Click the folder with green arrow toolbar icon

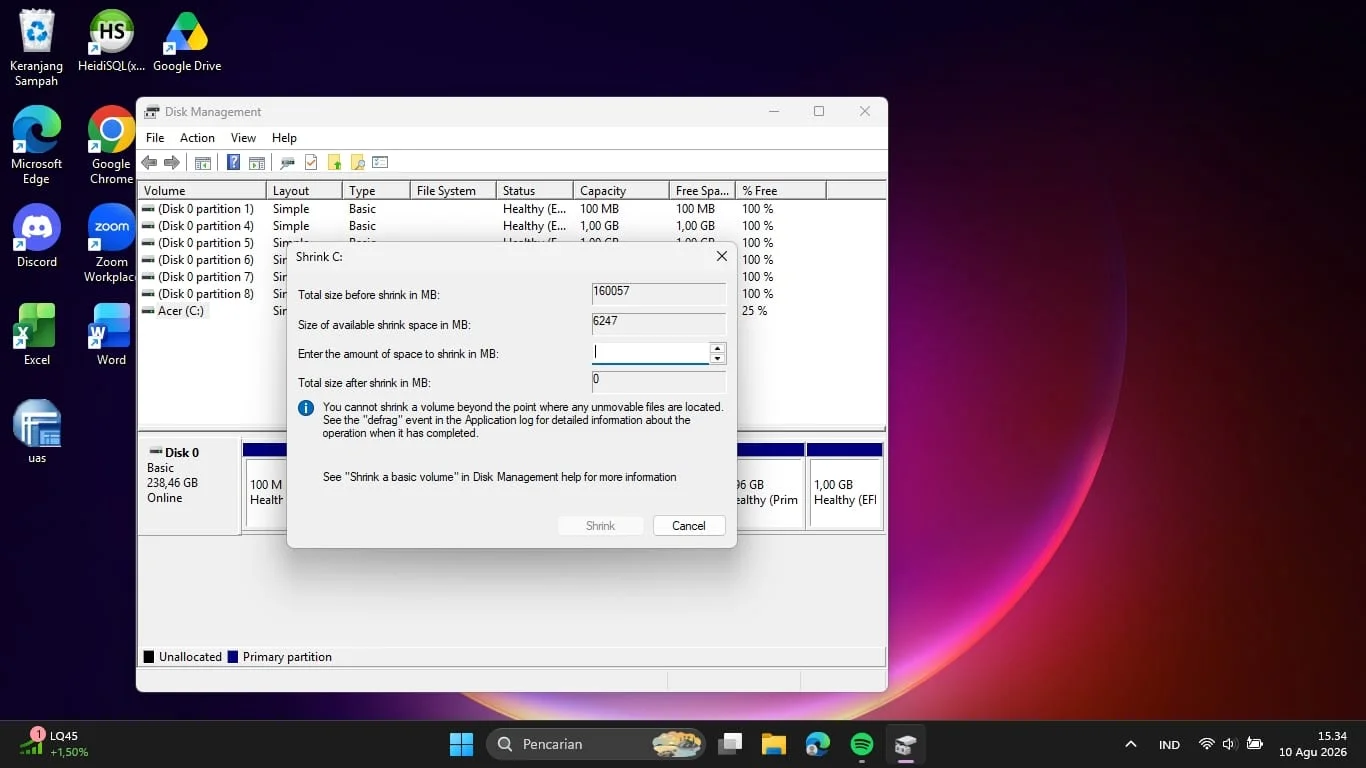[334, 162]
